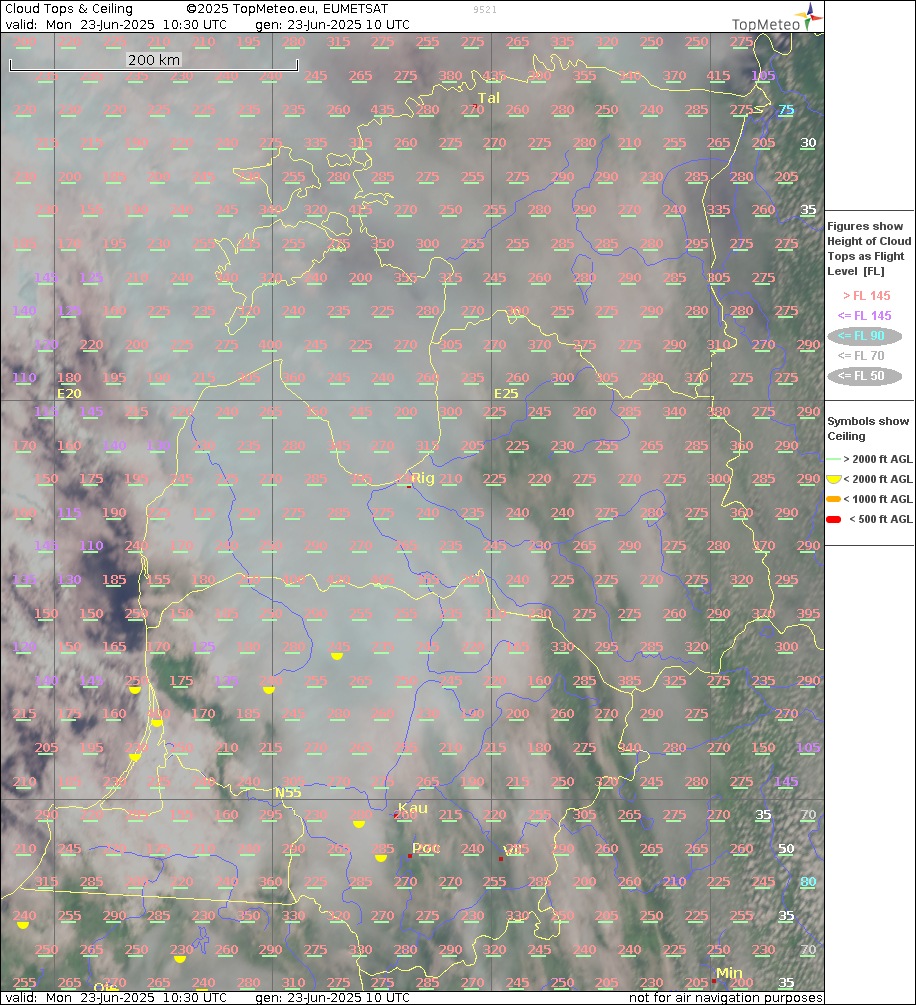
Task: Click the '<= FL 50' legend entry
Action: [864, 376]
